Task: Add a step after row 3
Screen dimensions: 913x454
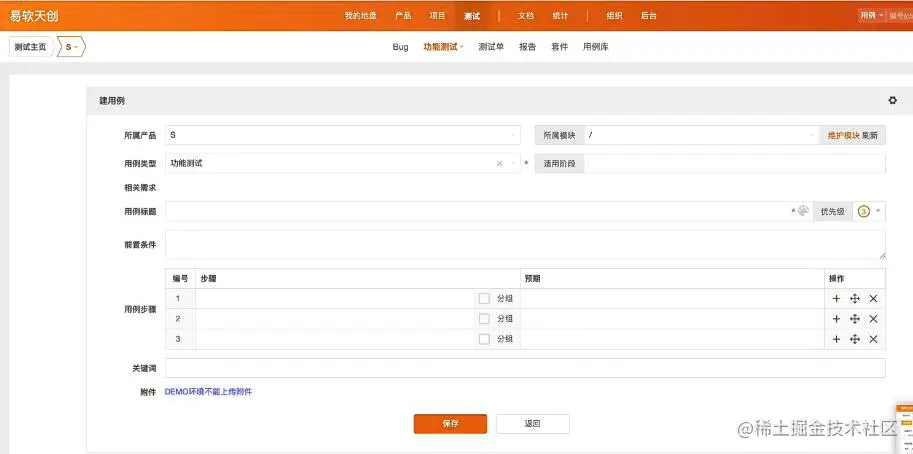Action: [836, 339]
